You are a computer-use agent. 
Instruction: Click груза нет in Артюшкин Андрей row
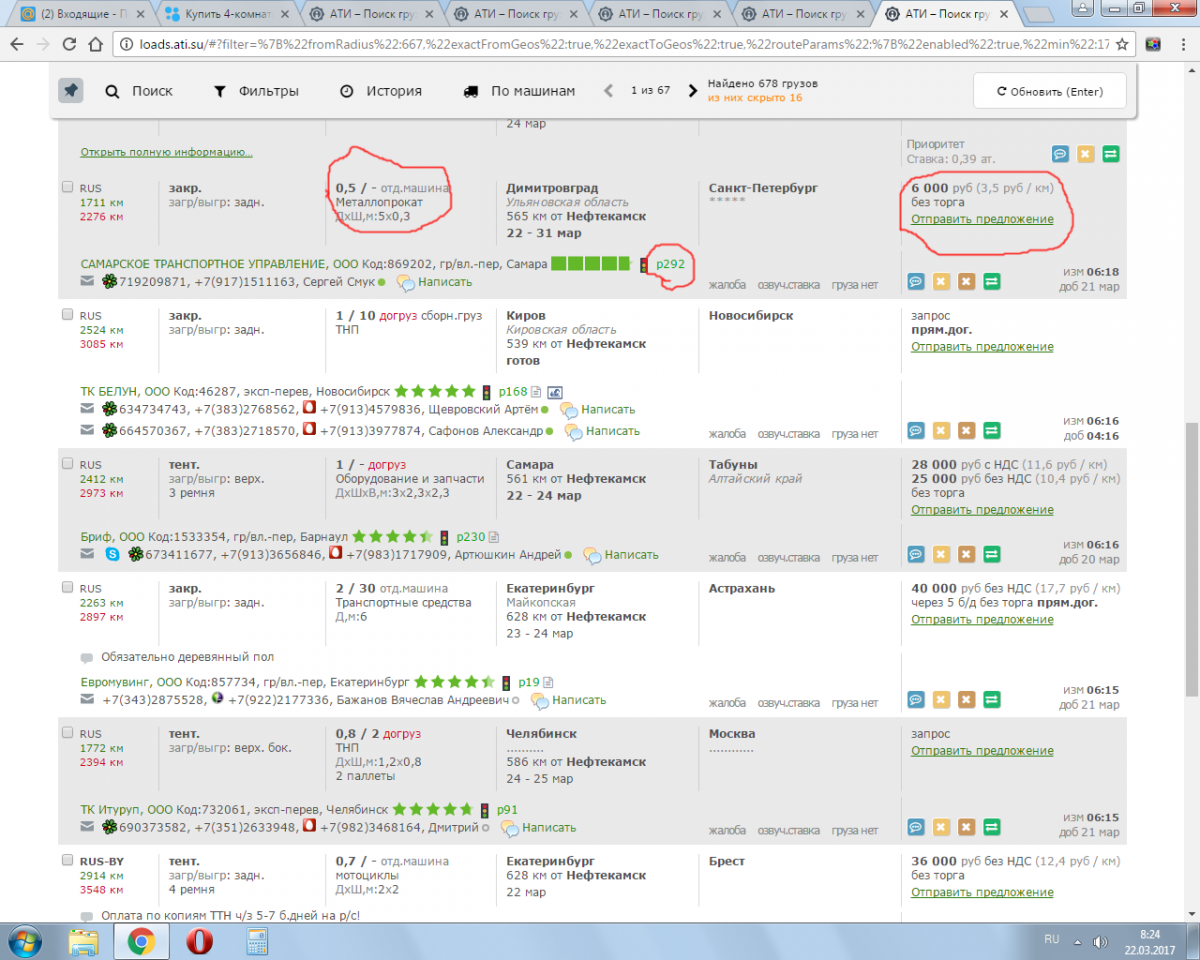coord(854,558)
